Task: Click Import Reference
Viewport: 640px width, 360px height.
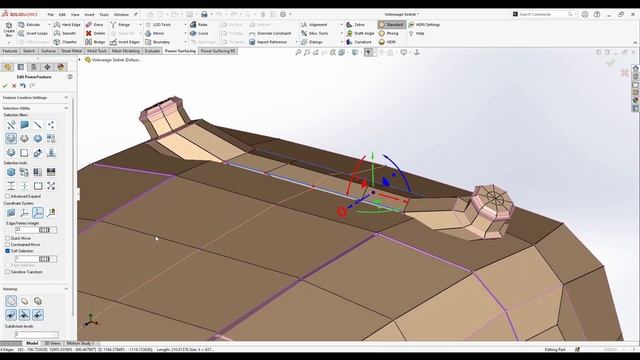Action: point(268,42)
